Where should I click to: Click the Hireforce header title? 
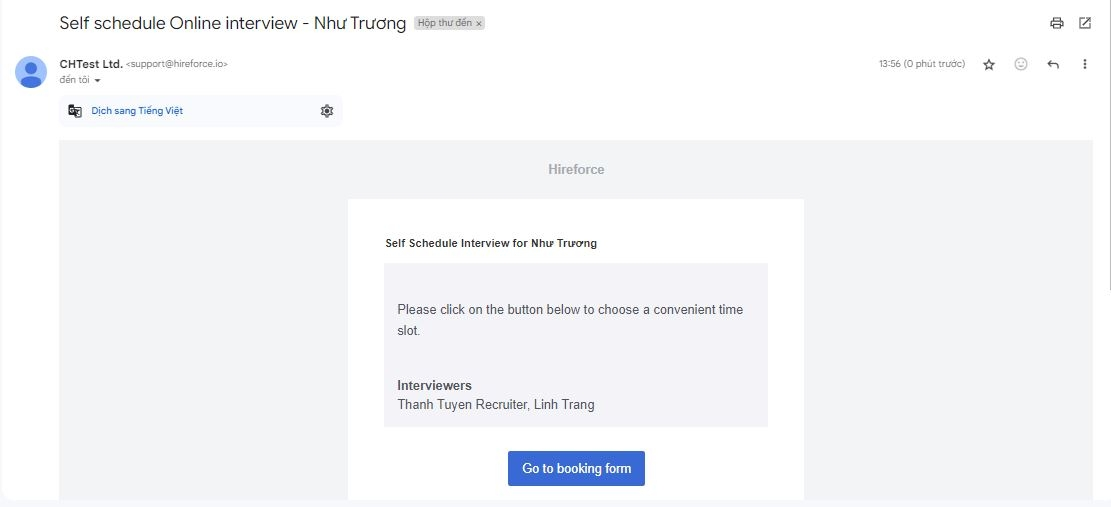[576, 170]
